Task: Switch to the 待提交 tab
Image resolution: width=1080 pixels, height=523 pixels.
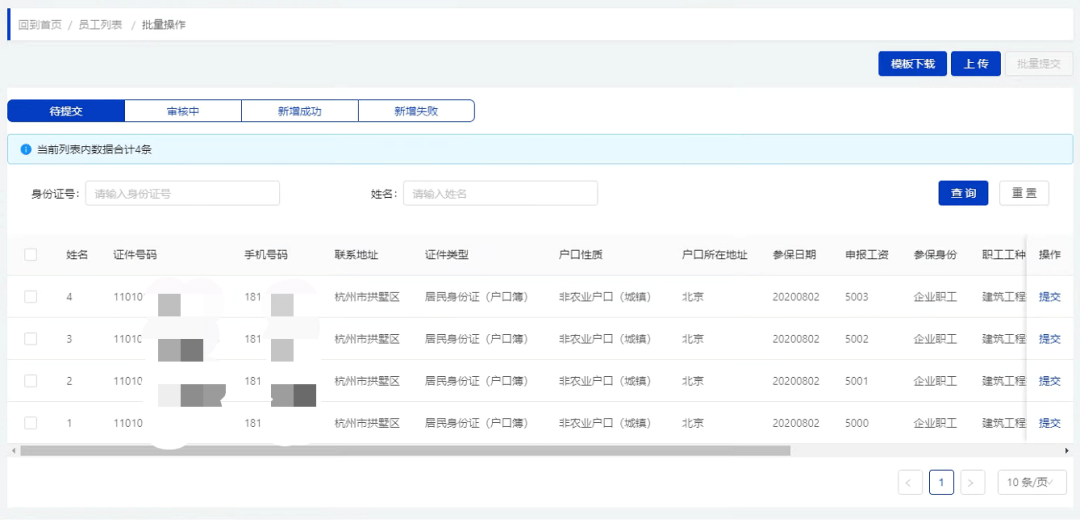Action: (x=66, y=111)
